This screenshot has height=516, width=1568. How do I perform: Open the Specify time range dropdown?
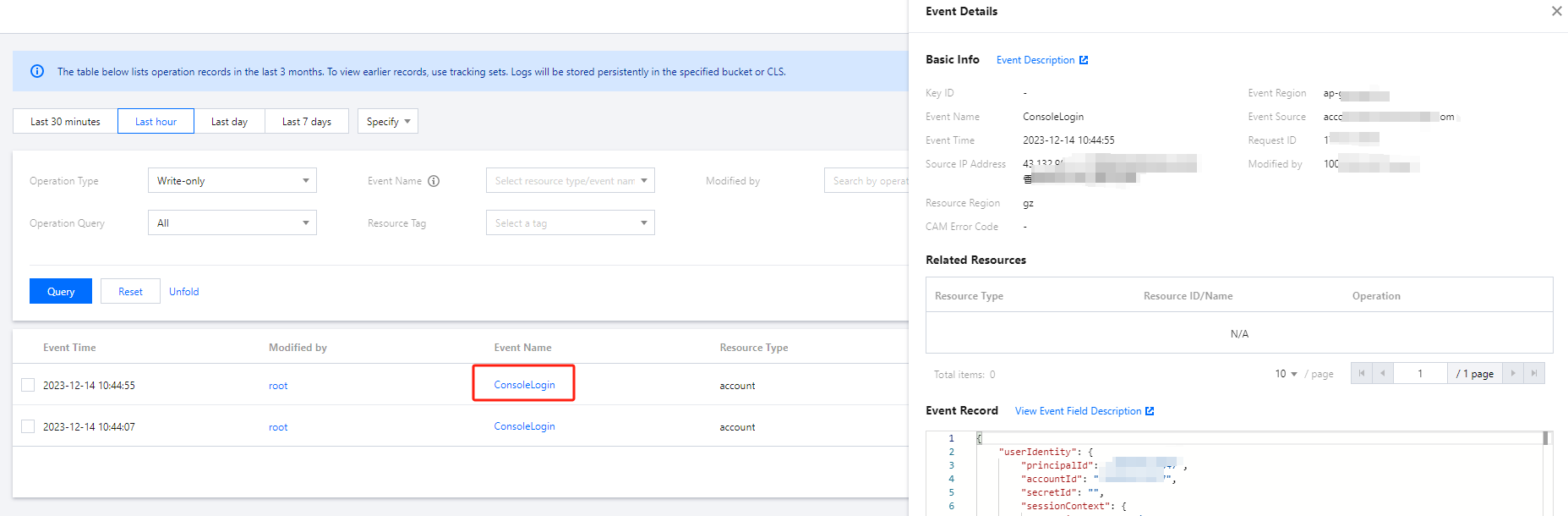pyautogui.click(x=387, y=121)
